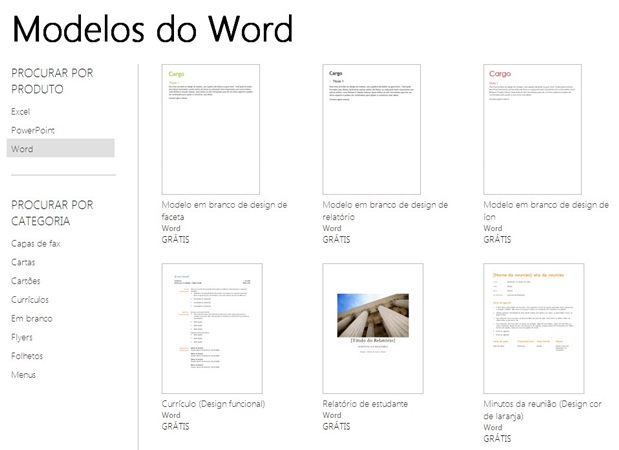This screenshot has width=619, height=450.
Task: Open the íon design template thumbnail
Action: [x=532, y=129]
